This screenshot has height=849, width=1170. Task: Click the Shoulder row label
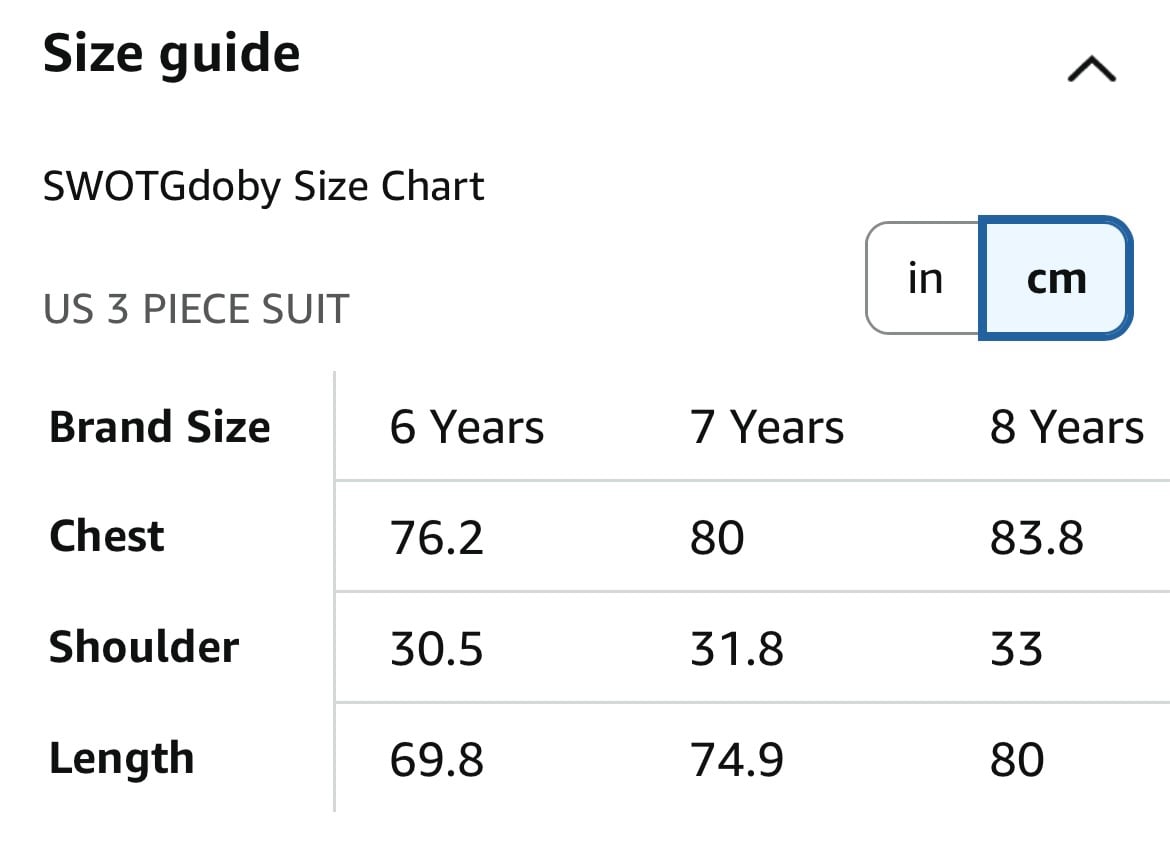144,646
